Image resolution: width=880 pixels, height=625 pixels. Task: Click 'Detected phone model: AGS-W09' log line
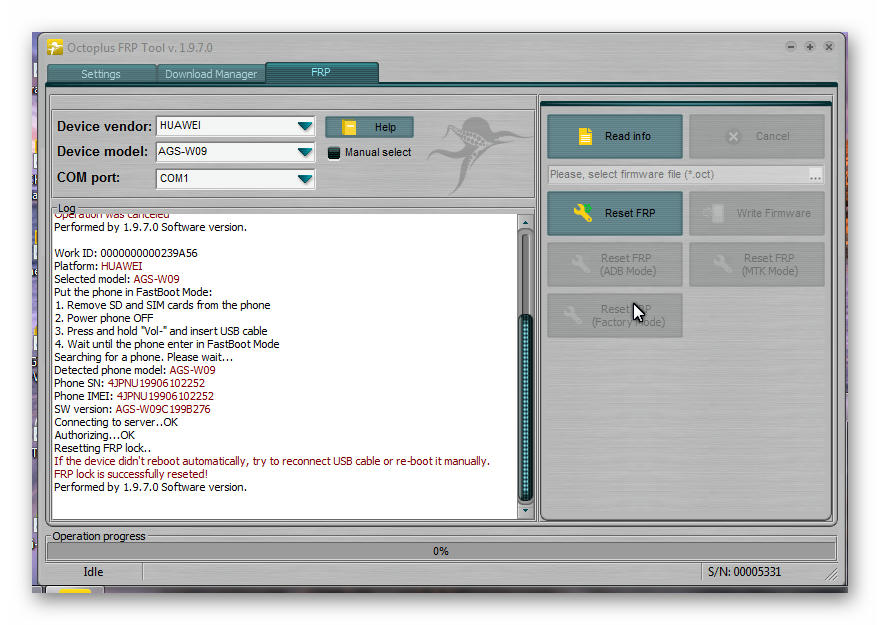135,370
